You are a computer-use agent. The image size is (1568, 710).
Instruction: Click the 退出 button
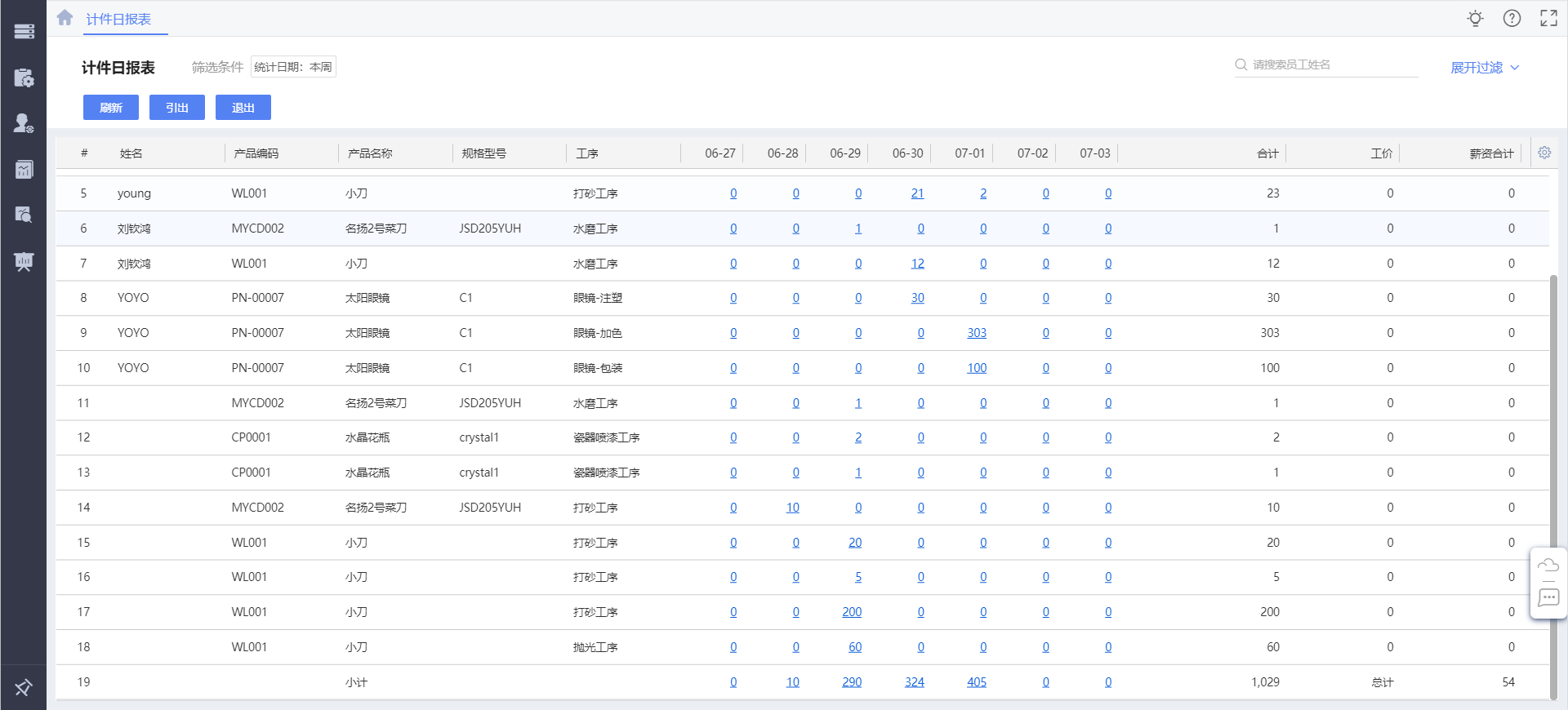coord(243,108)
